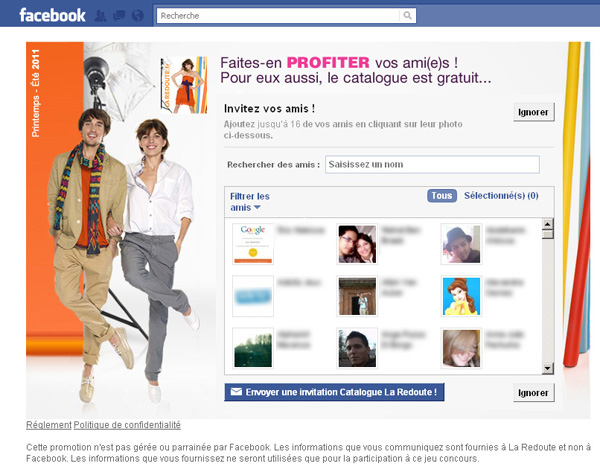
Task: Open Facebook notifications globe icon
Action: pyautogui.click(x=138, y=16)
